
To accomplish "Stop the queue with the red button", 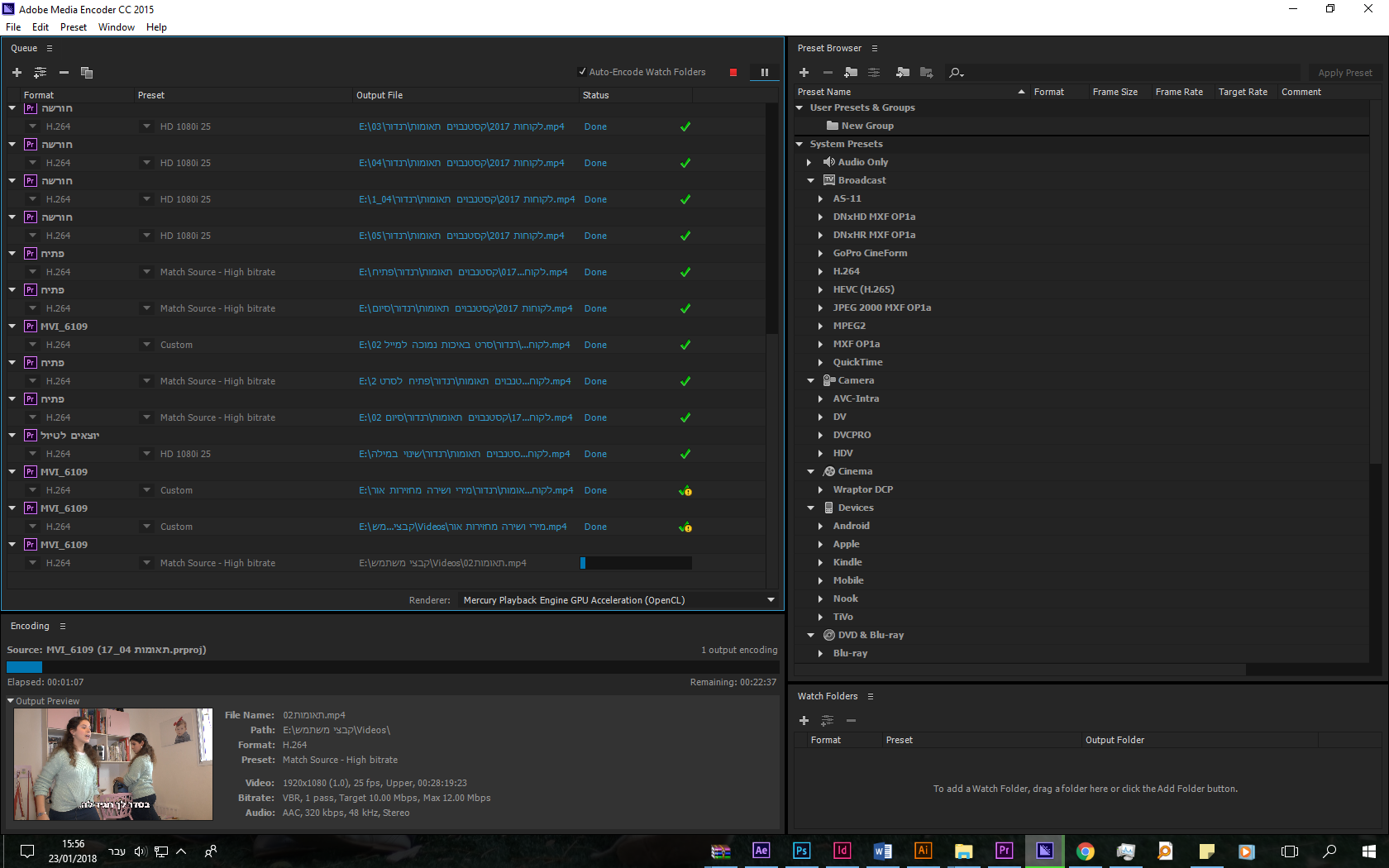I will point(733,73).
